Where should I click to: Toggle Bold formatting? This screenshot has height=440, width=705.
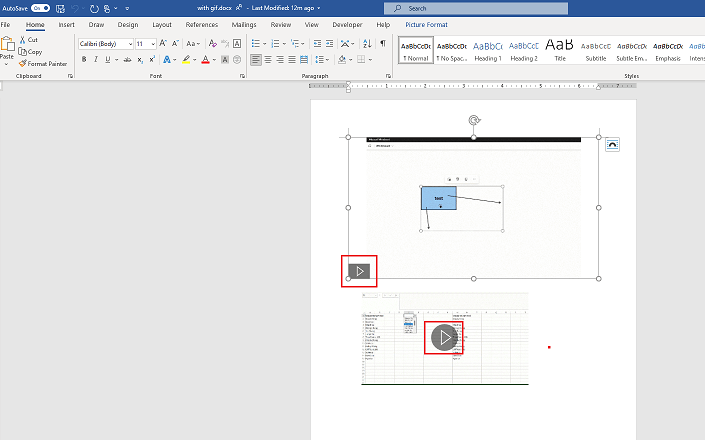click(84, 59)
